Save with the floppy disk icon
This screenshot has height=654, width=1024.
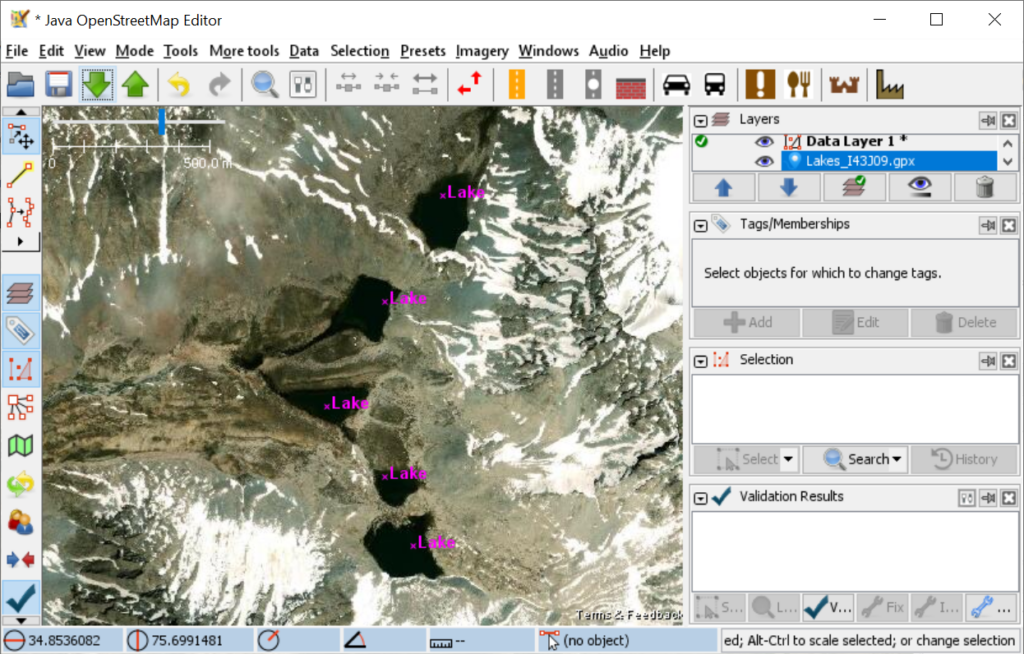[59, 84]
